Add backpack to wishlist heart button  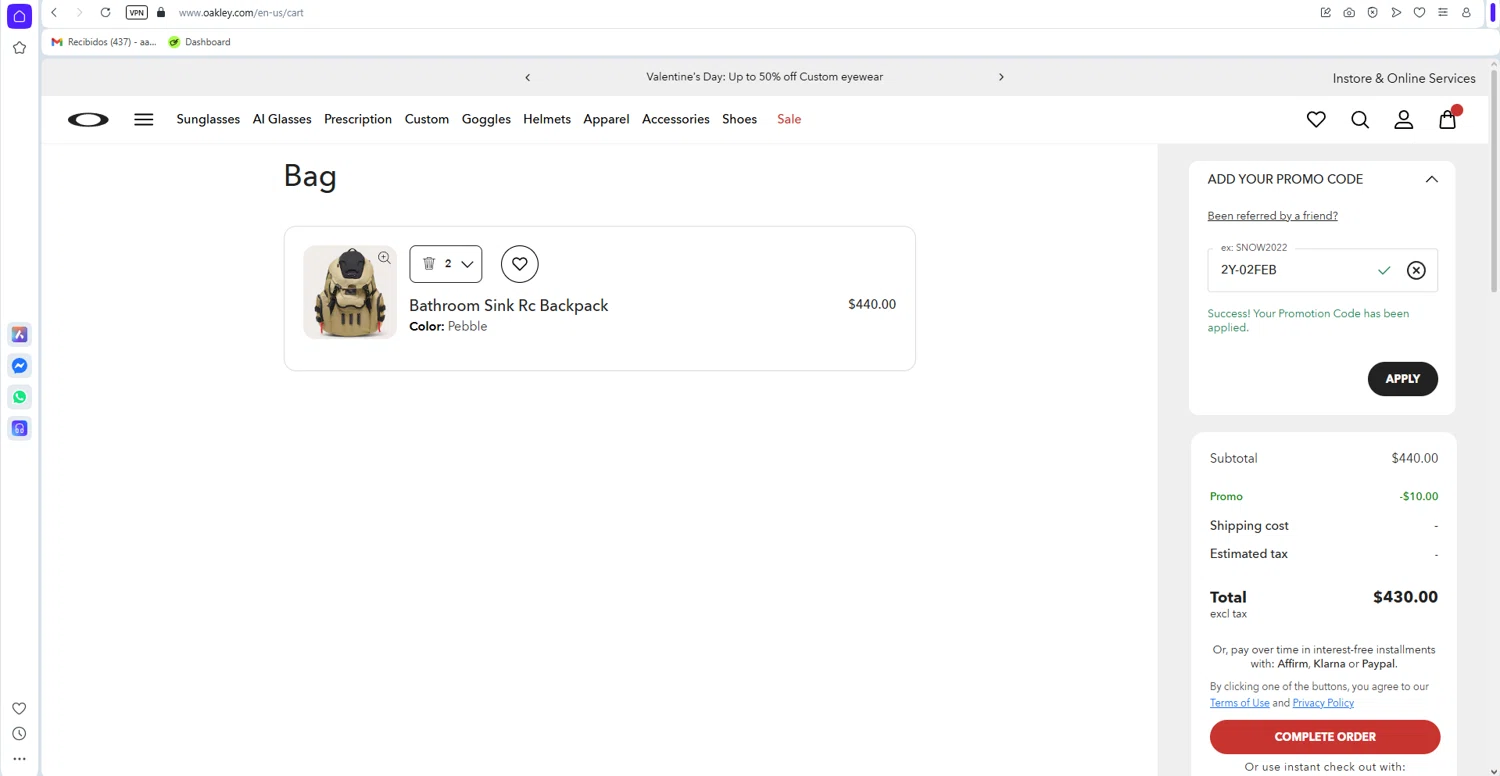(x=520, y=264)
